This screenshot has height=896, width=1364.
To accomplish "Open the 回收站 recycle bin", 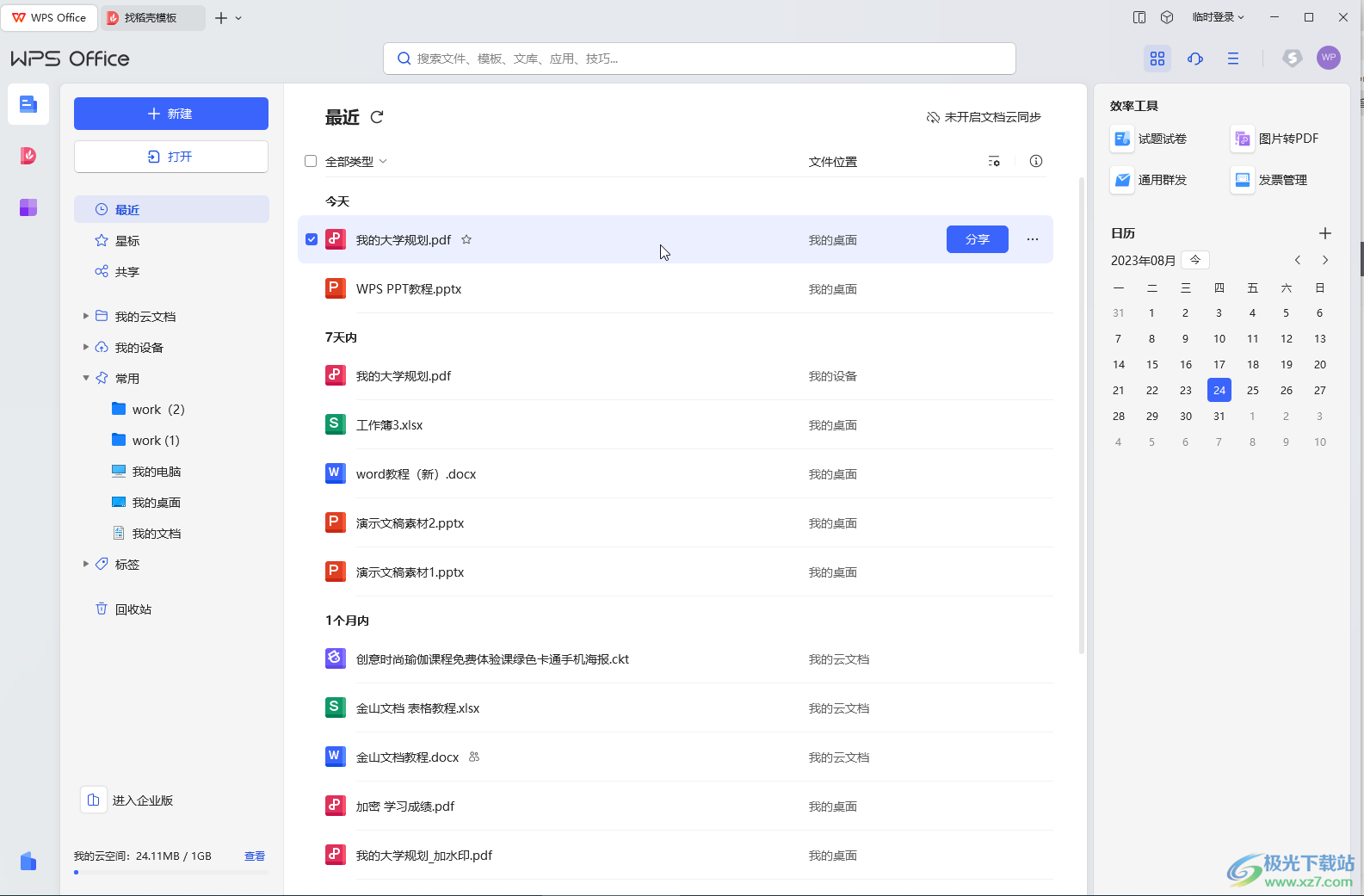I will click(123, 609).
